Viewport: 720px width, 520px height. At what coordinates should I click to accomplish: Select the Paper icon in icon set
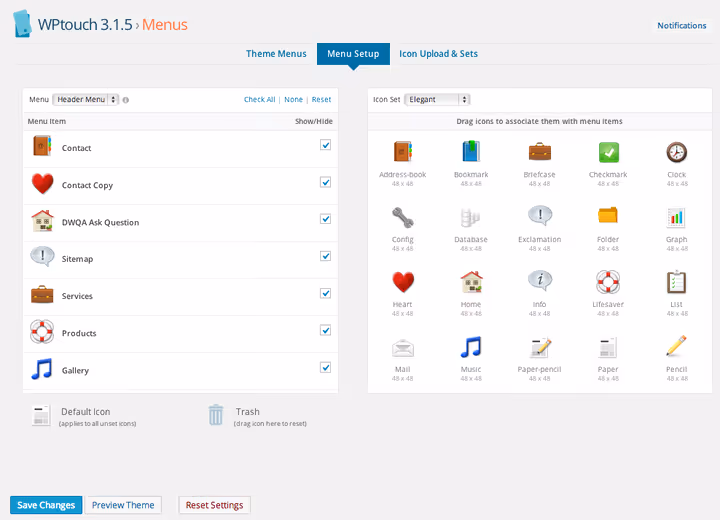pyautogui.click(x=608, y=347)
